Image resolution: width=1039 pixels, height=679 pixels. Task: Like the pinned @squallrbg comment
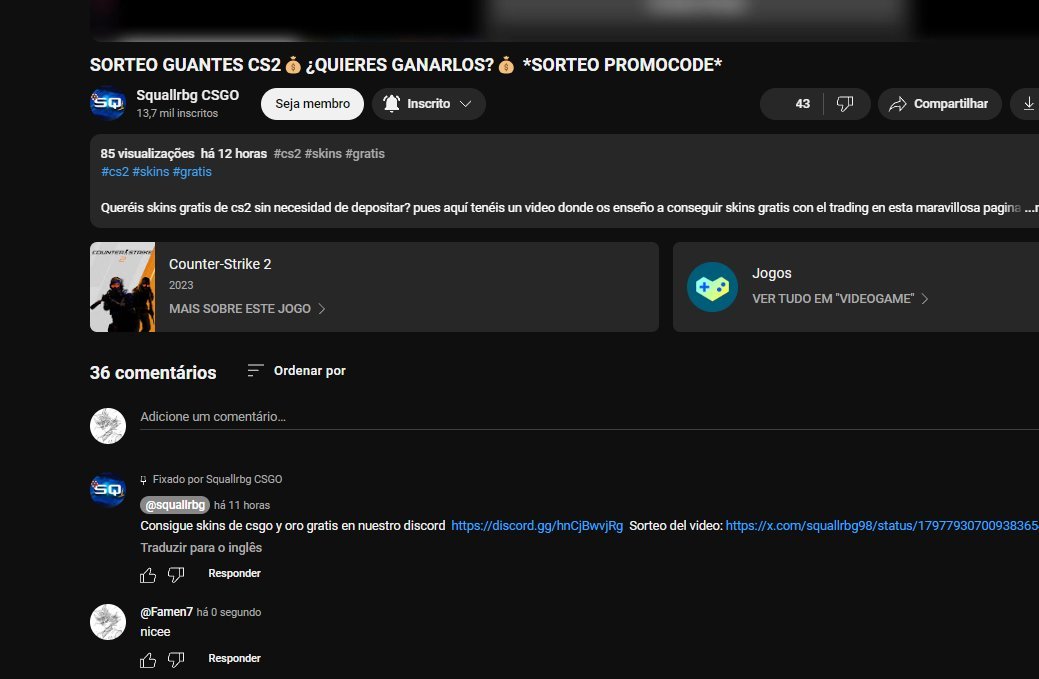pyautogui.click(x=148, y=574)
